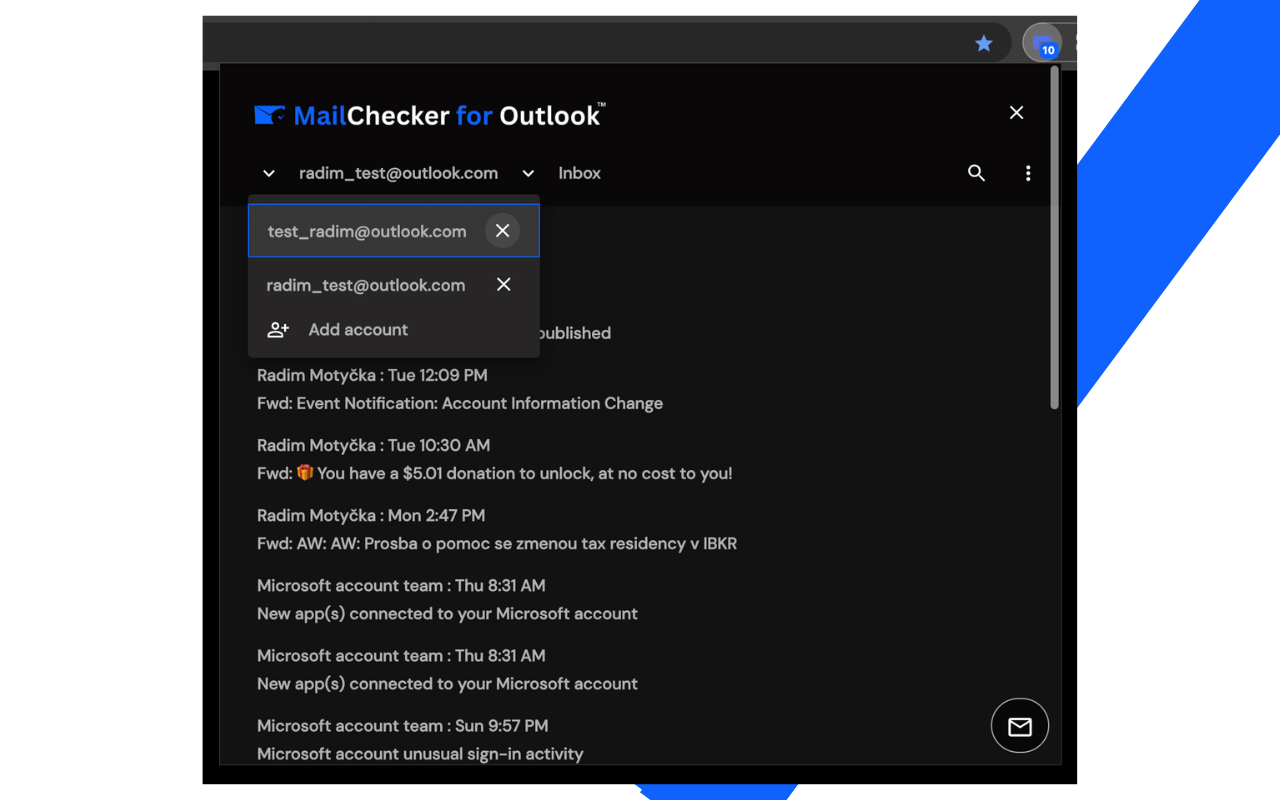Remove test_radim@outlook.com with its X icon
1280x800 pixels.
pos(503,230)
